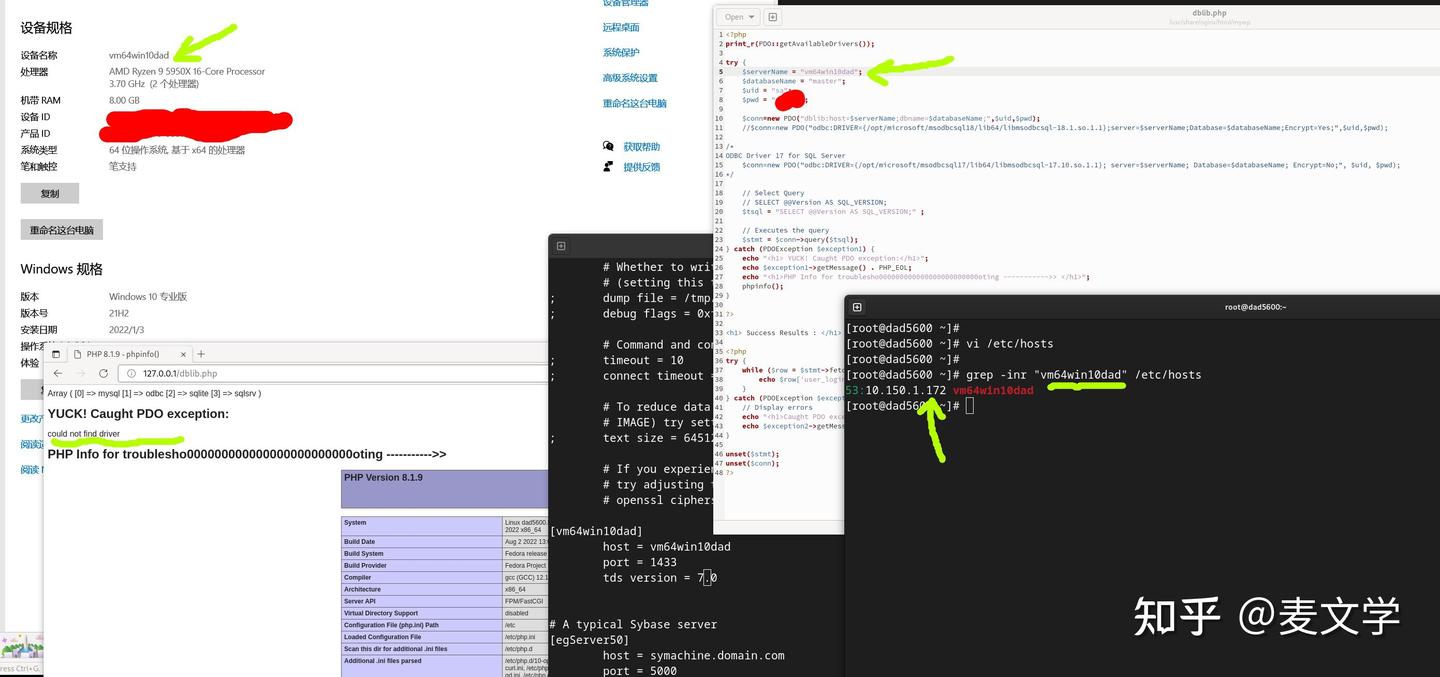Open the 远程桌面 link
This screenshot has height=677, width=1440.
click(x=621, y=28)
